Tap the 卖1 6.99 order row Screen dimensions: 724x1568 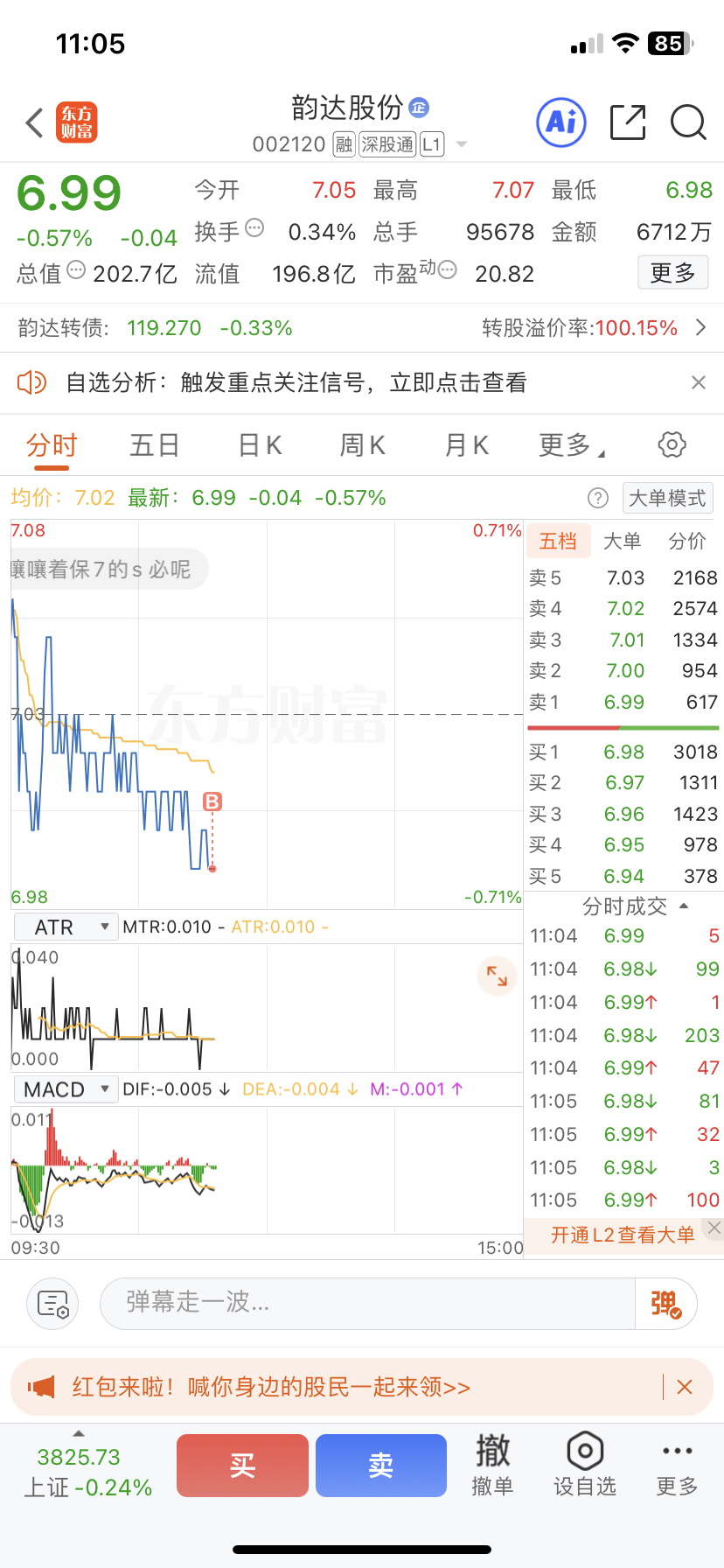(623, 702)
